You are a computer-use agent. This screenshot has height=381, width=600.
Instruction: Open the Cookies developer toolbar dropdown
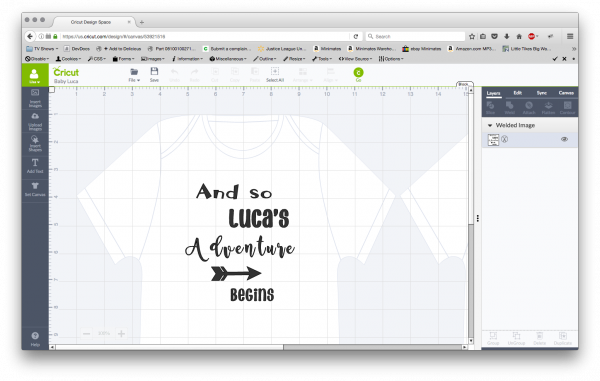[68, 59]
